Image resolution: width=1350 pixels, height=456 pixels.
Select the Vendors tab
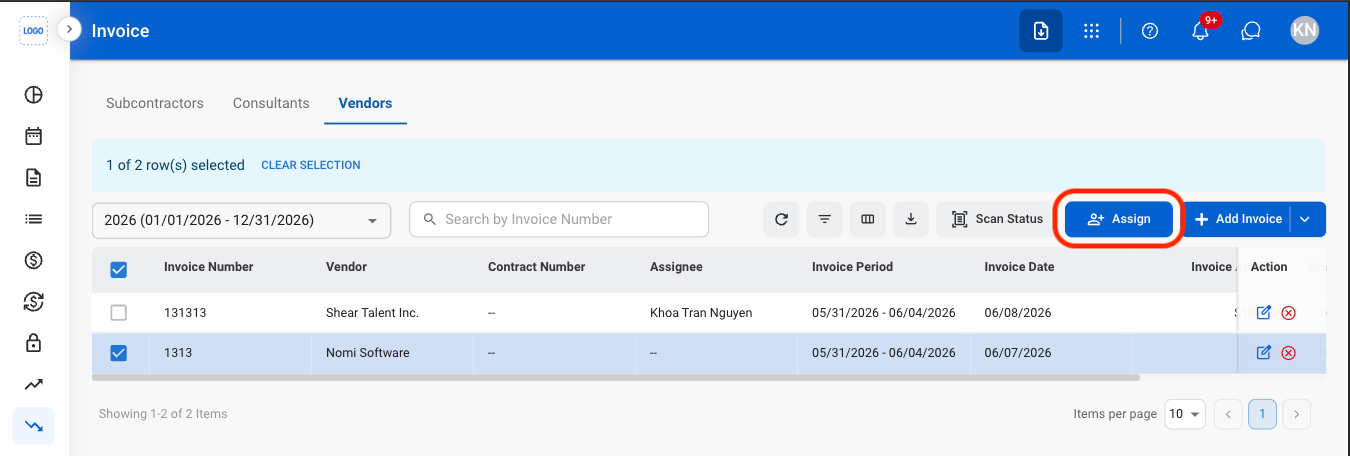(x=365, y=103)
